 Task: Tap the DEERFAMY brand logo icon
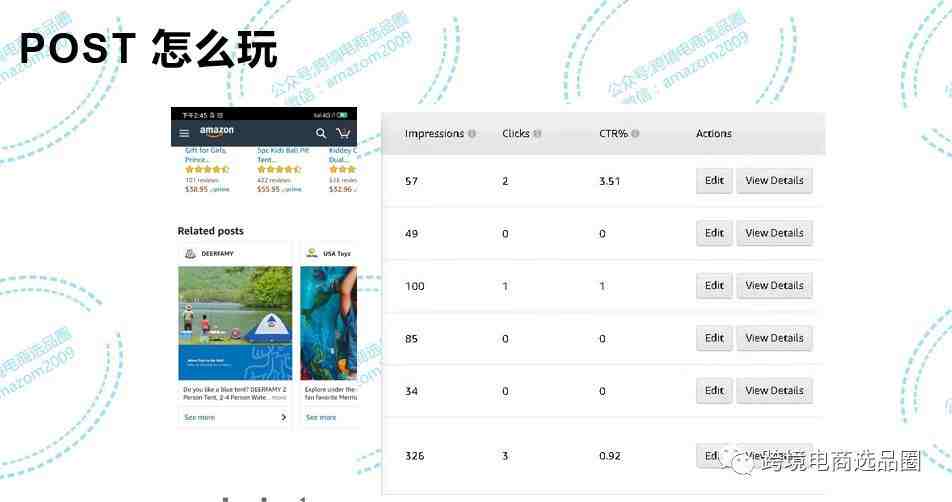click(x=190, y=254)
